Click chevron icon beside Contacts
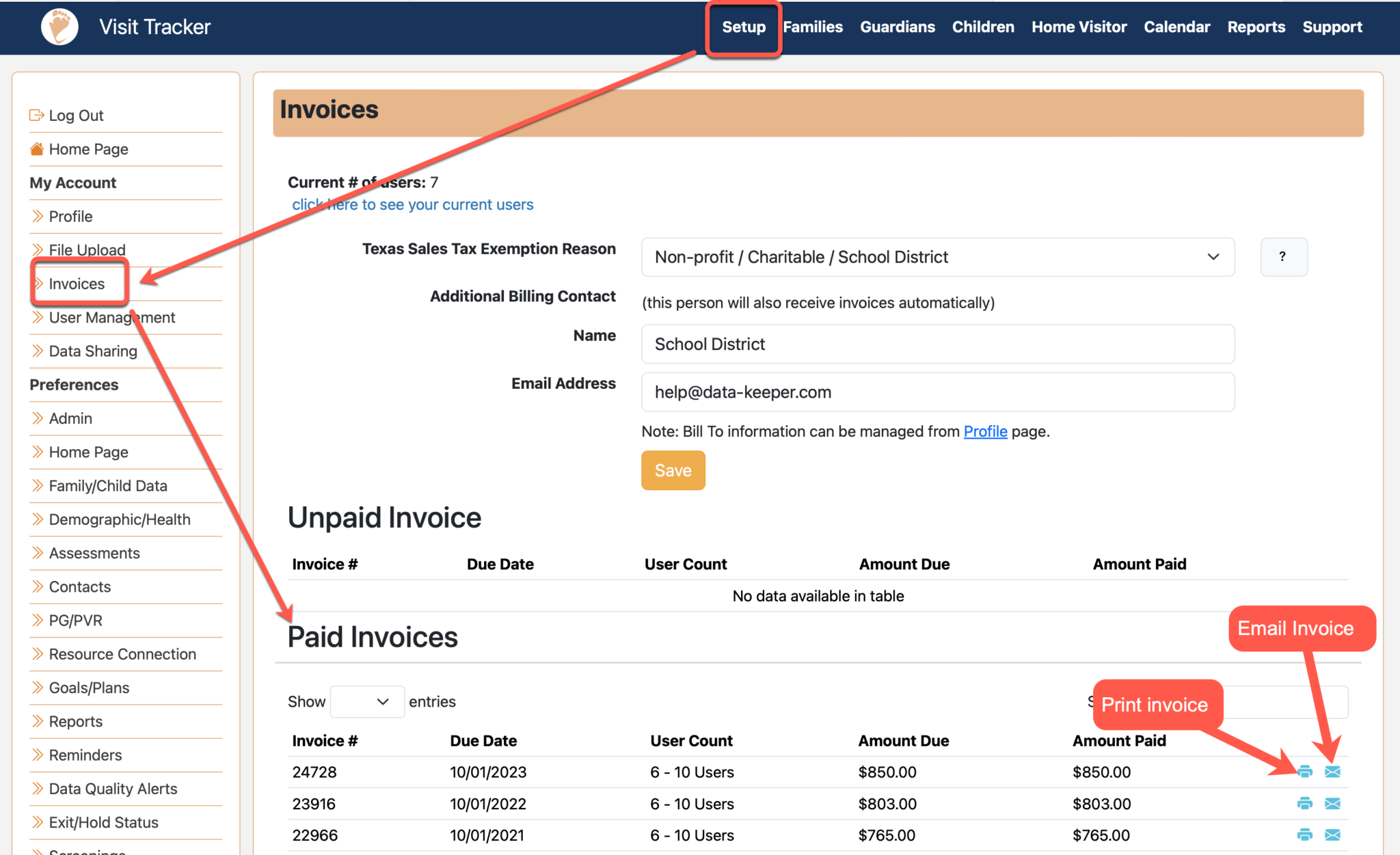Screen dimensions: 1400x855 tap(38, 586)
